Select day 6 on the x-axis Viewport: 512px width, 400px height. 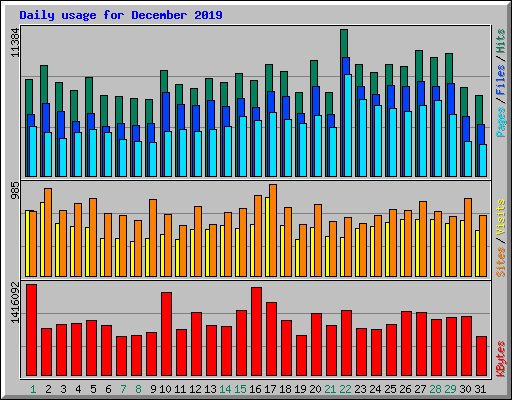108,389
